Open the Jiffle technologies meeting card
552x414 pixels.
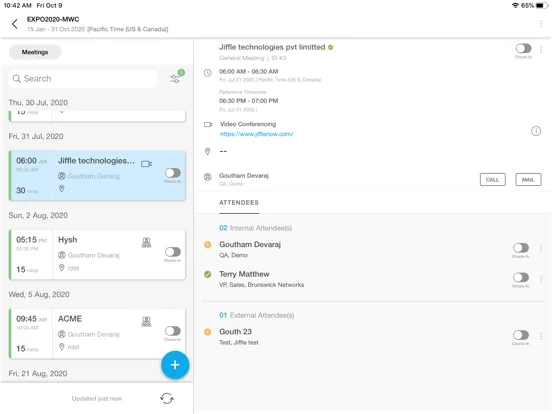point(98,175)
